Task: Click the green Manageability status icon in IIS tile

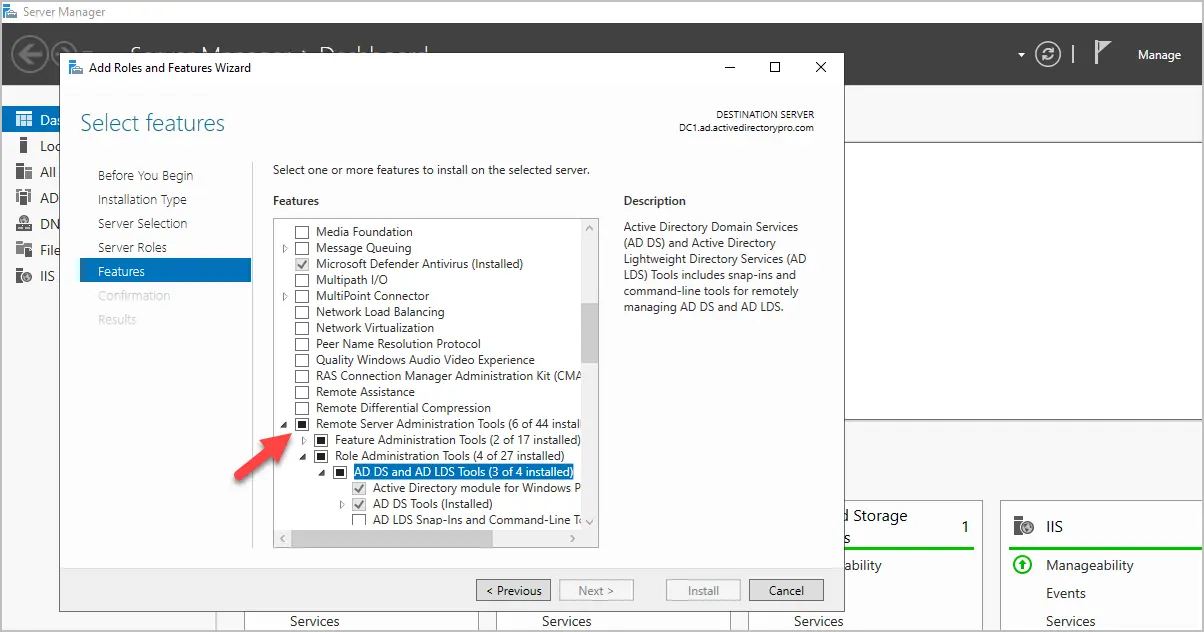Action: click(x=1022, y=565)
